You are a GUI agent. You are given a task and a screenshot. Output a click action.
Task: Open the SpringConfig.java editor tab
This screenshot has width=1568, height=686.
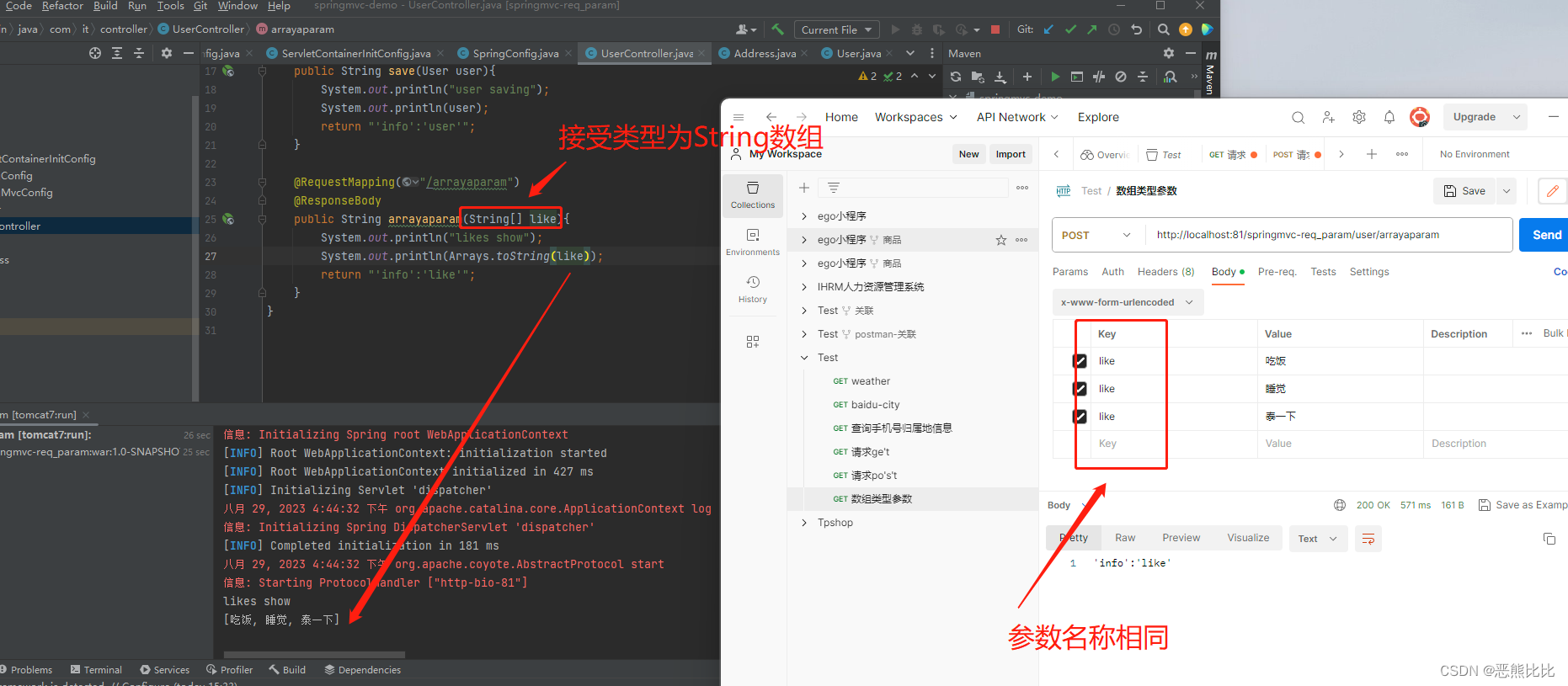click(x=515, y=53)
